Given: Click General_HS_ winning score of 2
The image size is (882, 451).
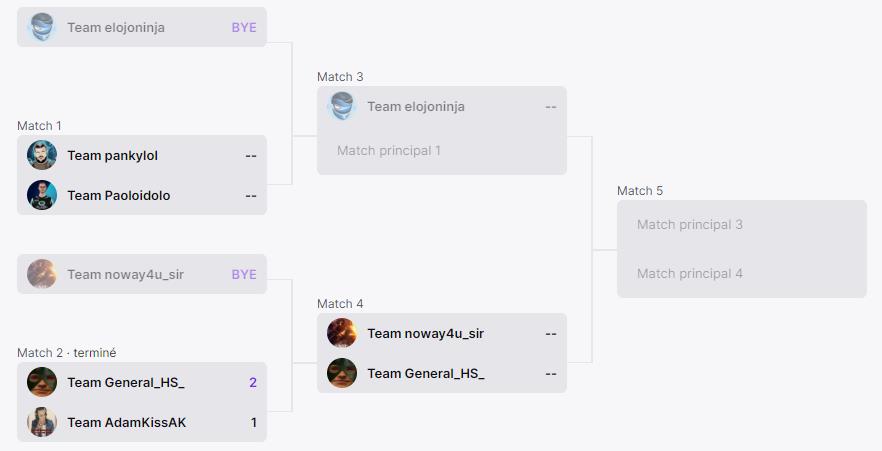Looking at the screenshot, I should [x=253, y=382].
